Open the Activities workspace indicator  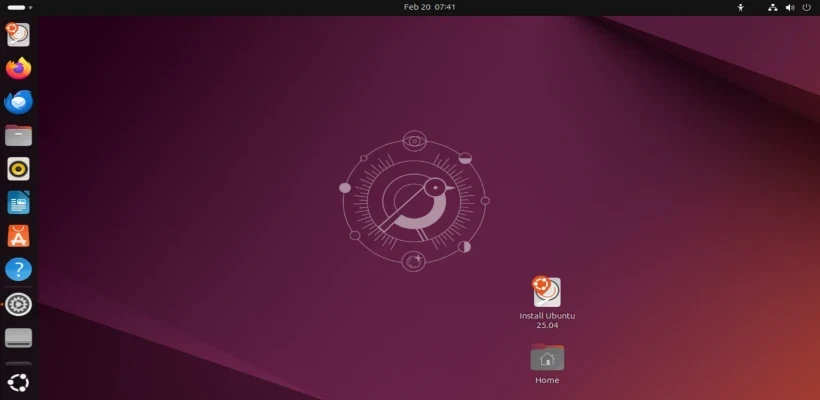click(x=19, y=7)
